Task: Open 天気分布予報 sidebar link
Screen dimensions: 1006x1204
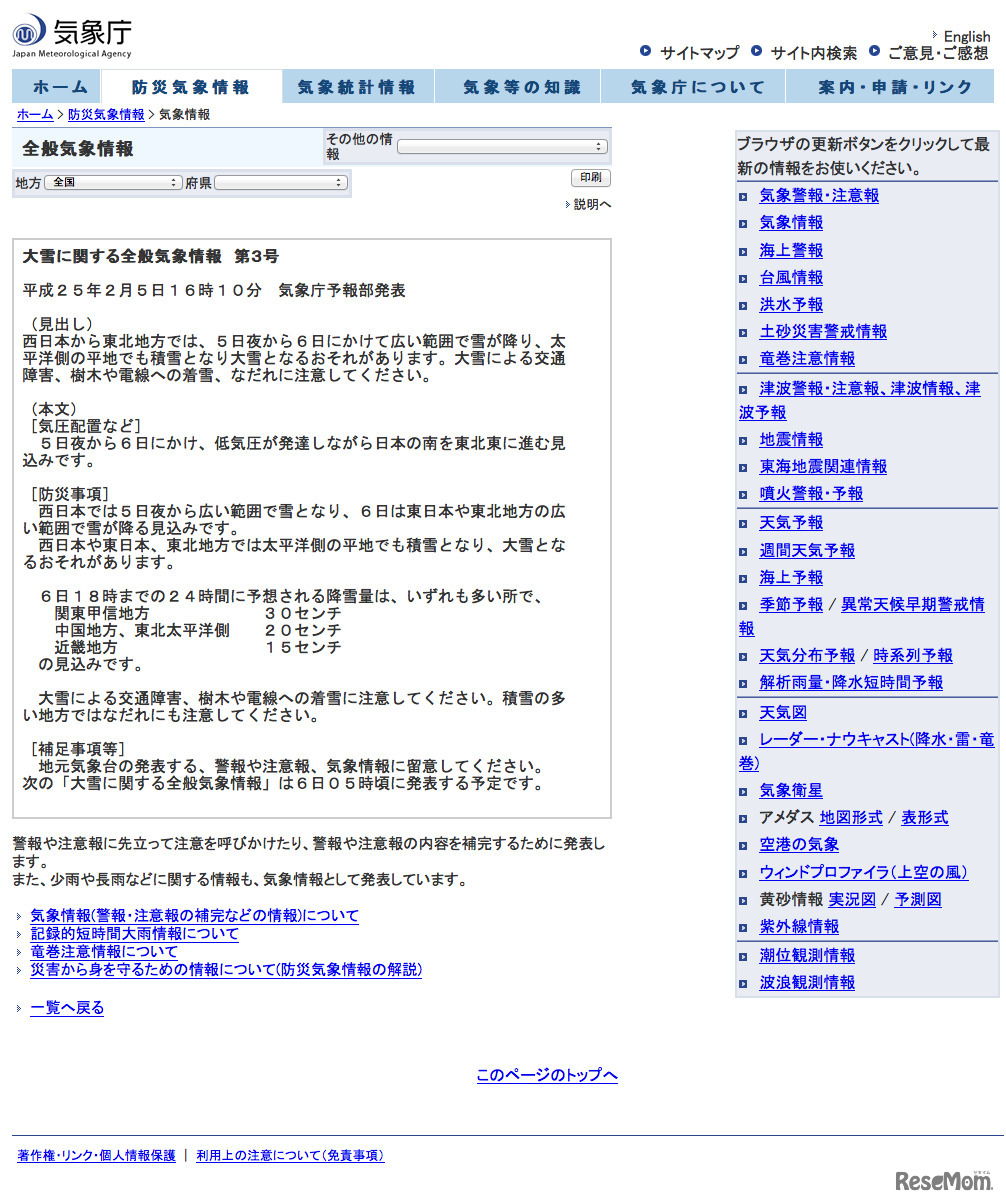Action: pos(807,656)
